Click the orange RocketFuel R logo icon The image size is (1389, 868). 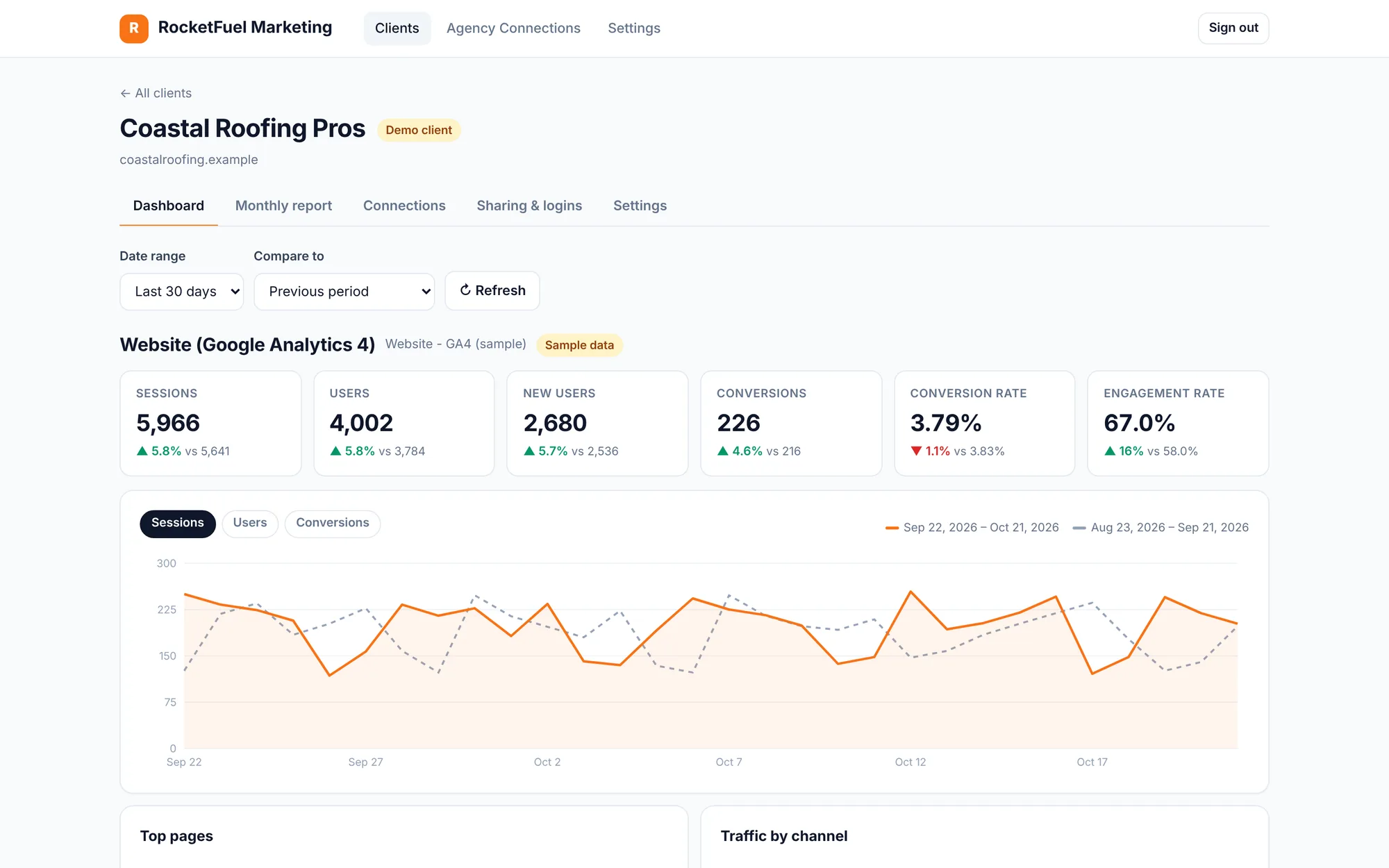tap(134, 28)
